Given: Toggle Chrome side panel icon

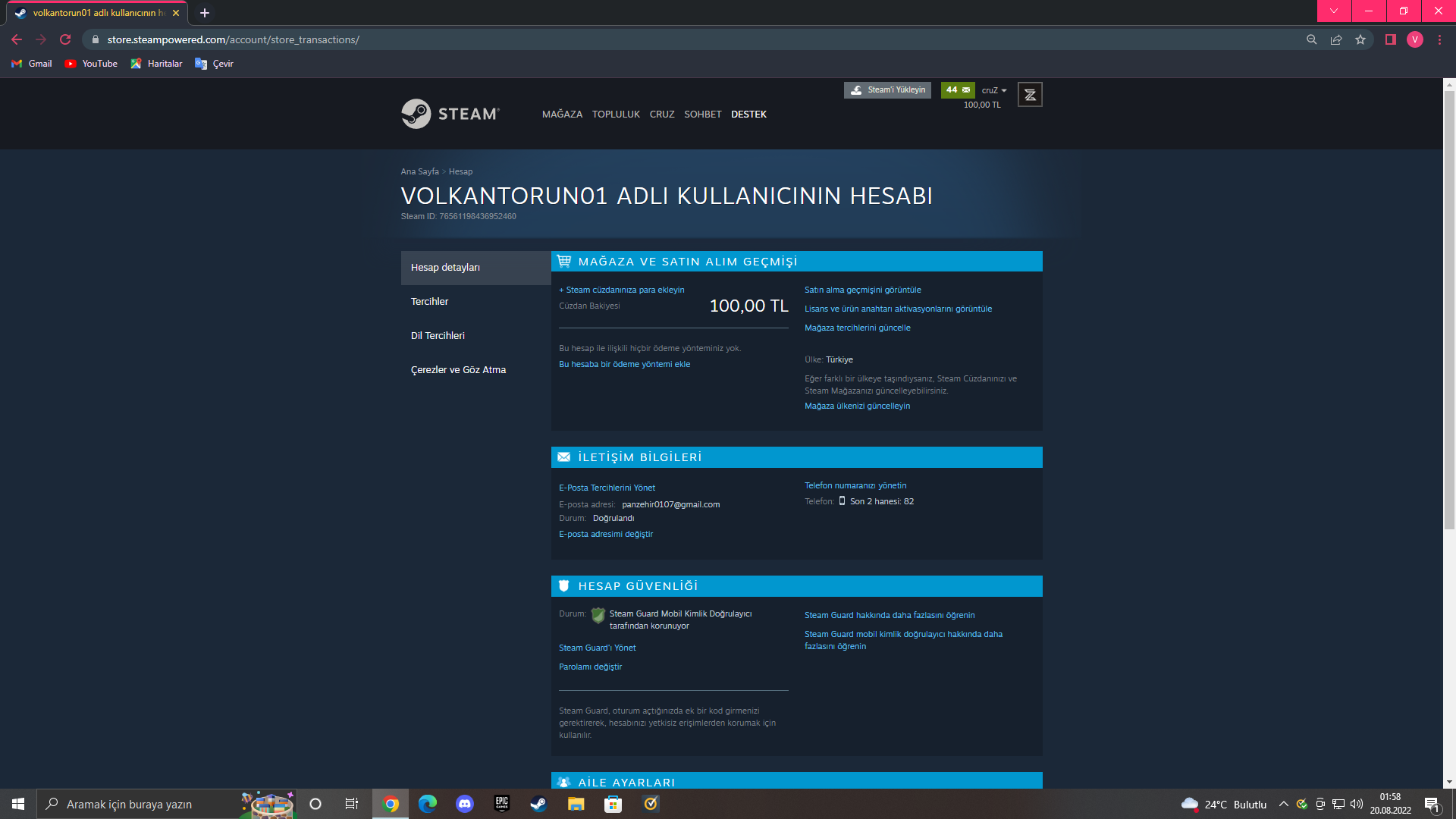Looking at the screenshot, I should pos(1391,39).
